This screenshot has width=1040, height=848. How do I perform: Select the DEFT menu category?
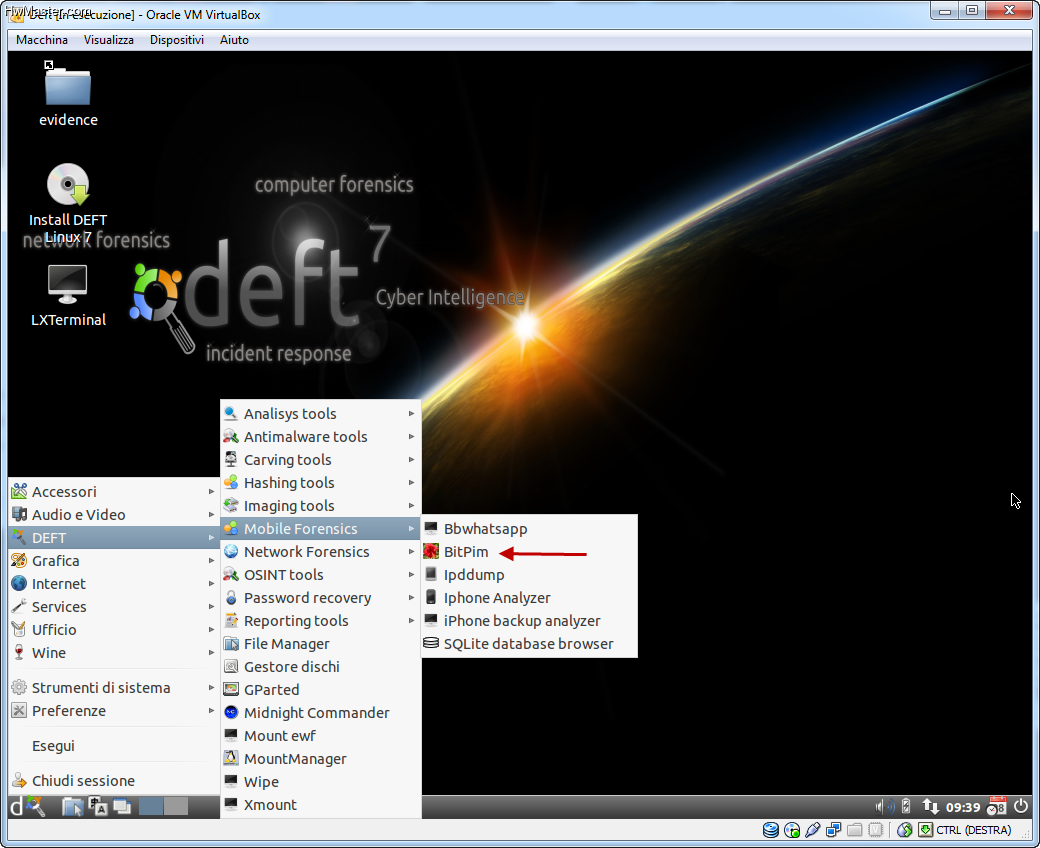click(x=114, y=538)
